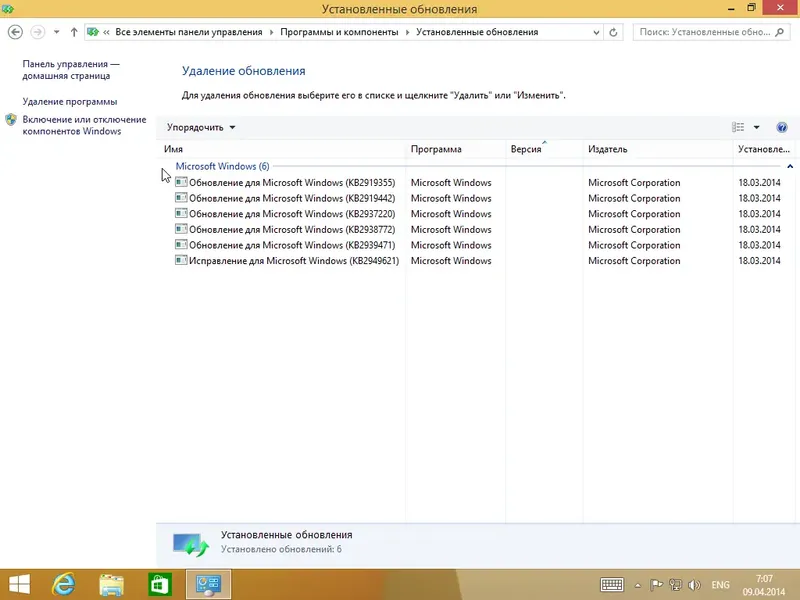Open the touch keyboard from the tray
This screenshot has width=800, height=600.
coord(612,585)
